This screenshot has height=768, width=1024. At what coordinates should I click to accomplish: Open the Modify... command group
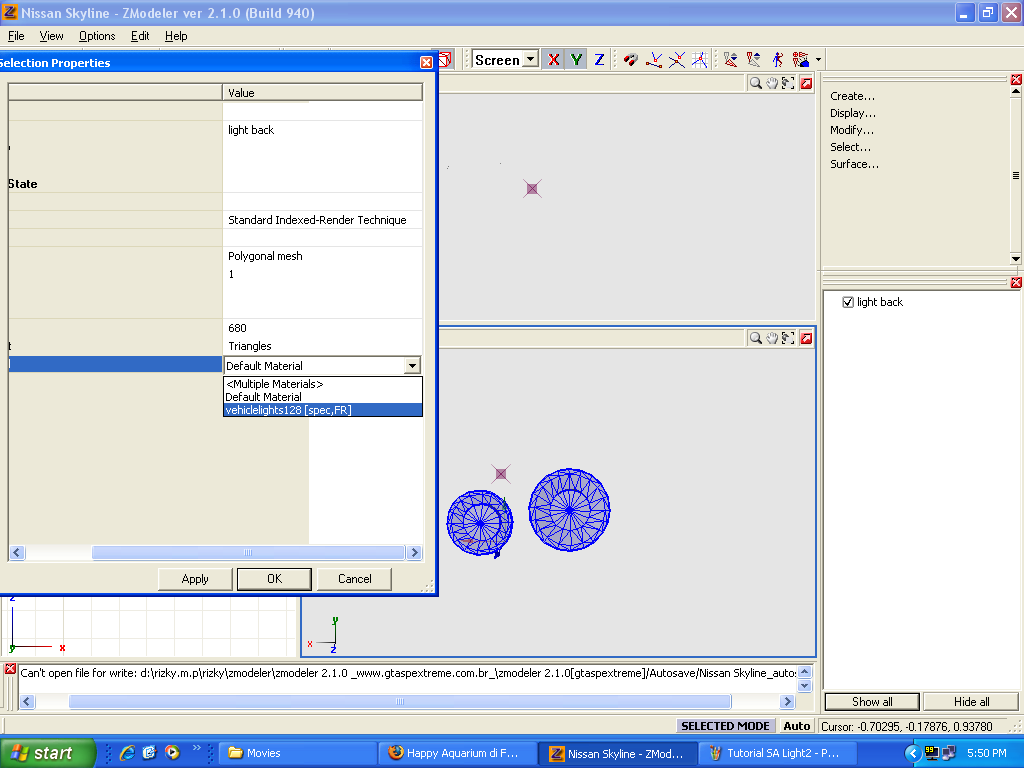(x=852, y=130)
